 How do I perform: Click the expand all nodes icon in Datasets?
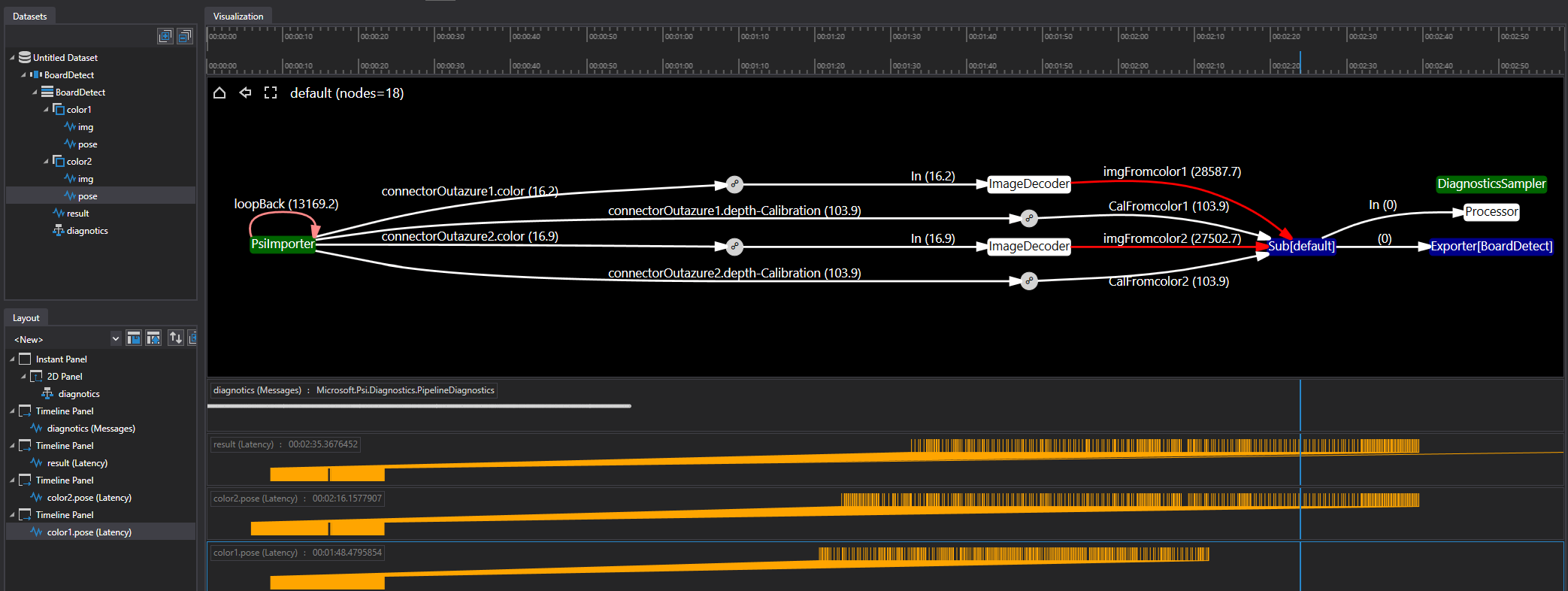[165, 36]
